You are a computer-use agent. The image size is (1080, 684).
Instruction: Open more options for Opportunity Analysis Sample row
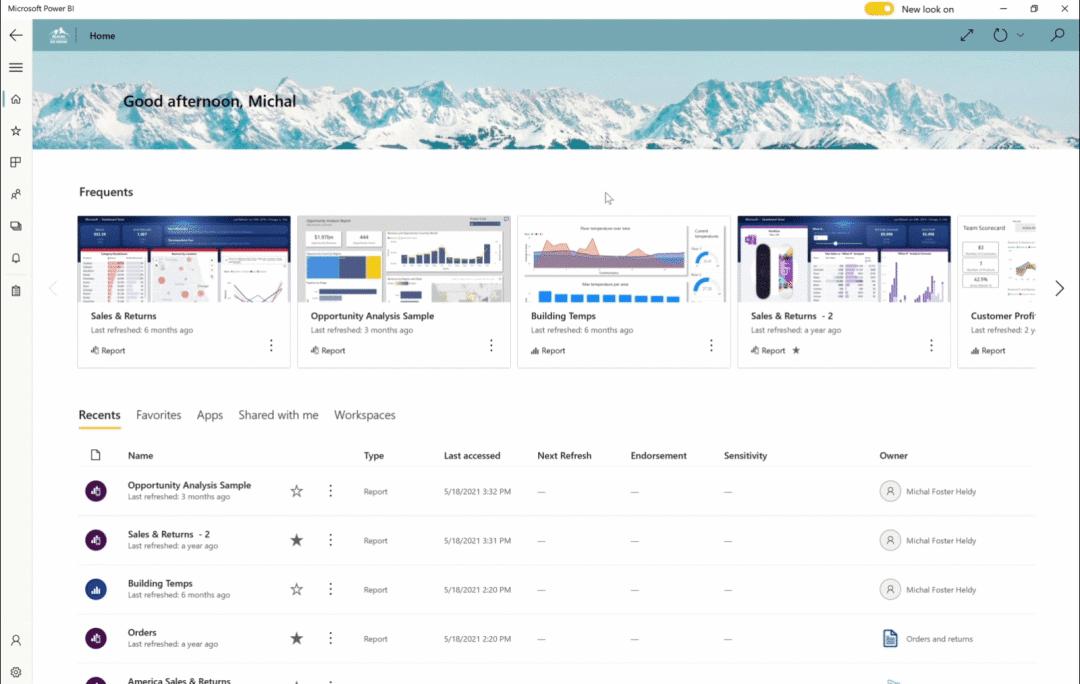coord(331,491)
